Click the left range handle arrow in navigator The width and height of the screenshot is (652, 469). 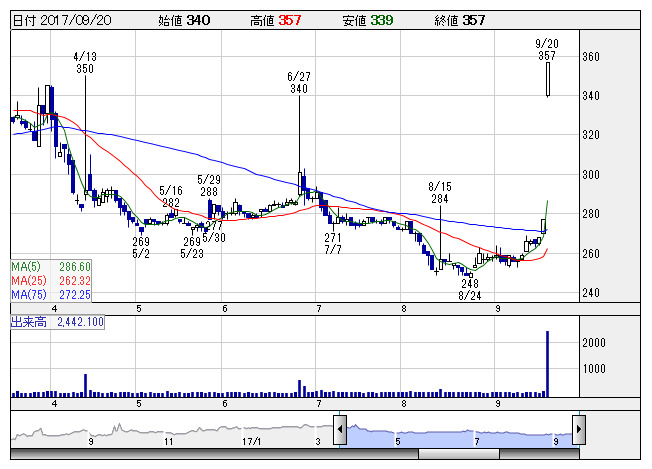(x=340, y=429)
